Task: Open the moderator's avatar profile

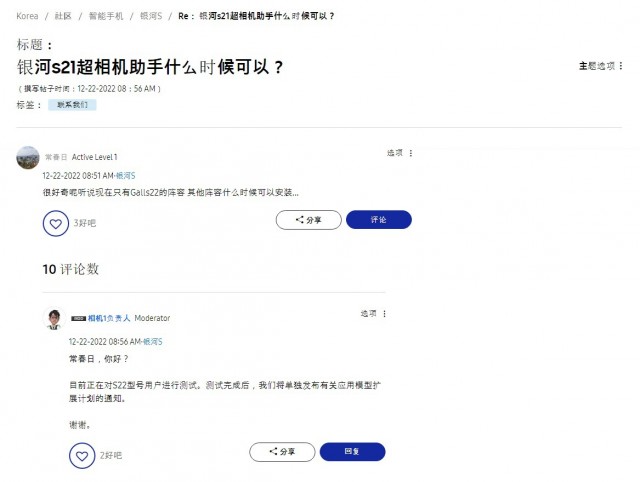Action: tap(54, 318)
